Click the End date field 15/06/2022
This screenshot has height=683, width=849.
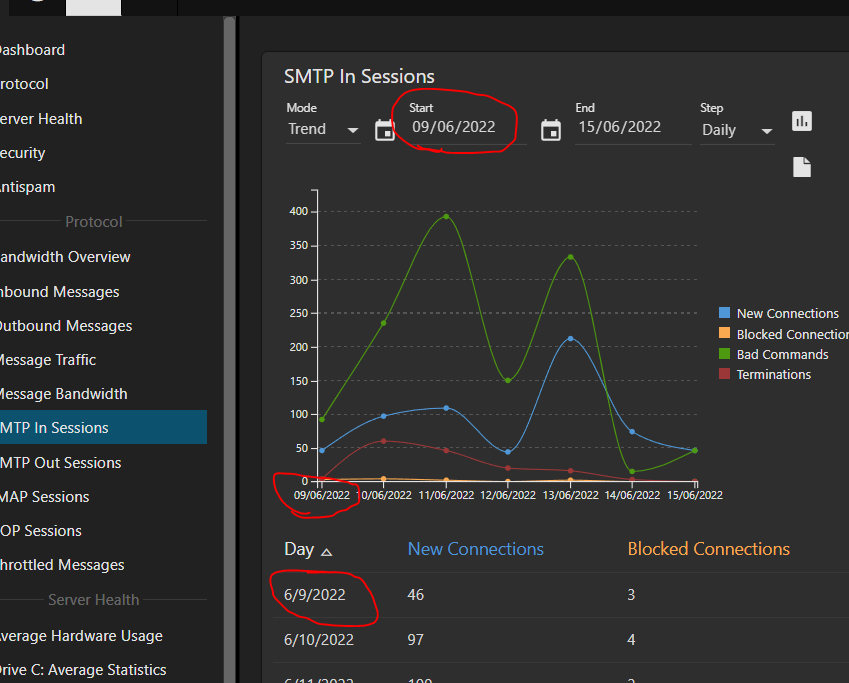(618, 128)
